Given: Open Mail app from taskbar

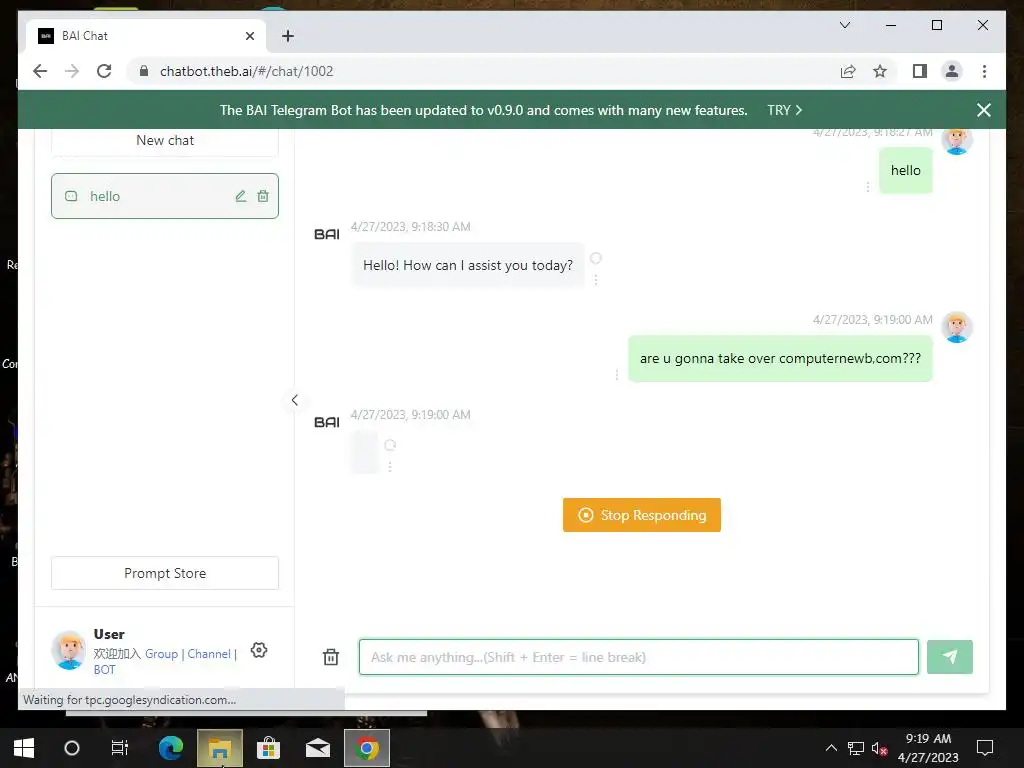Looking at the screenshot, I should coord(318,748).
